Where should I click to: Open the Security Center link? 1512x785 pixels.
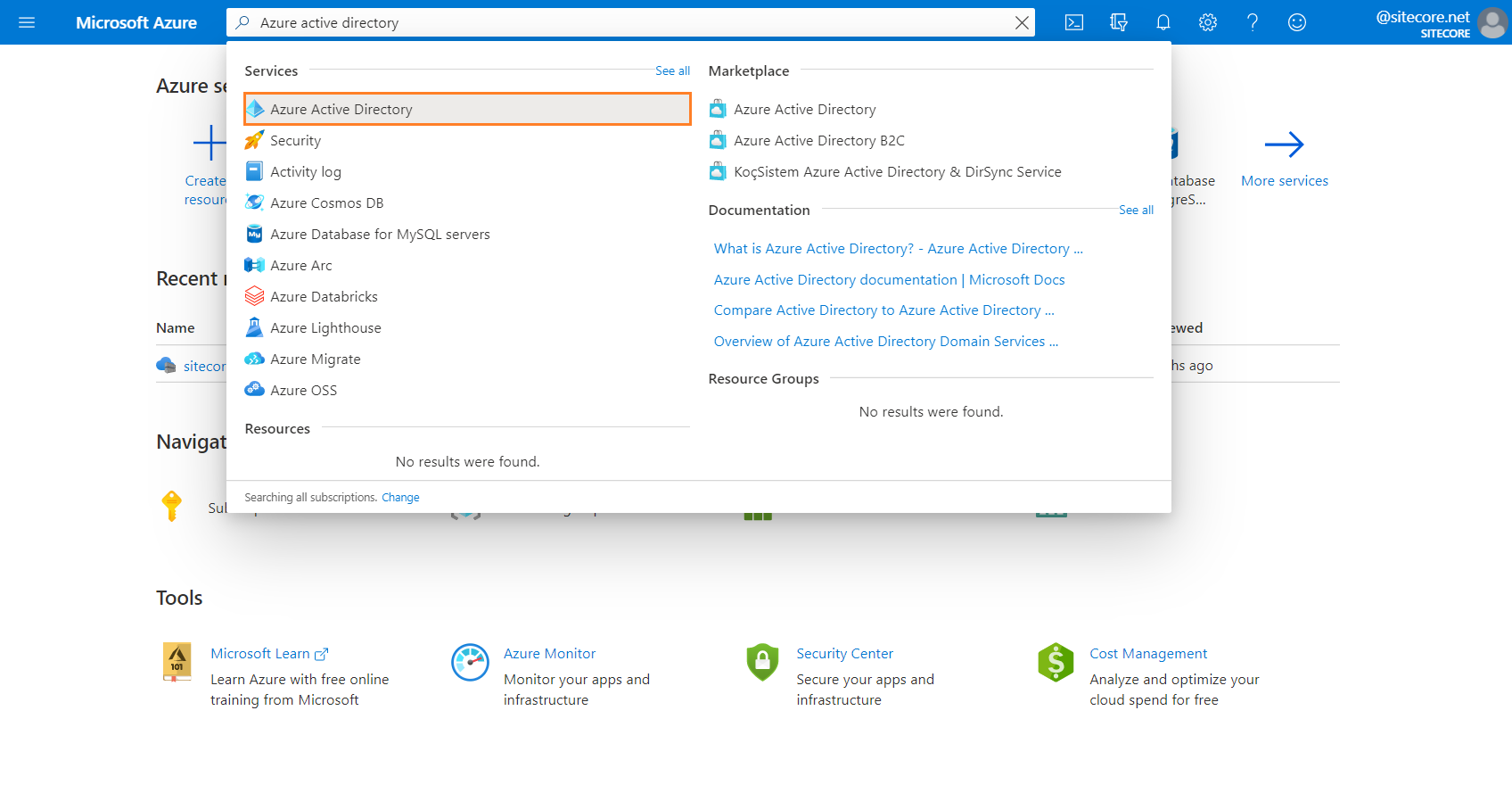click(844, 654)
